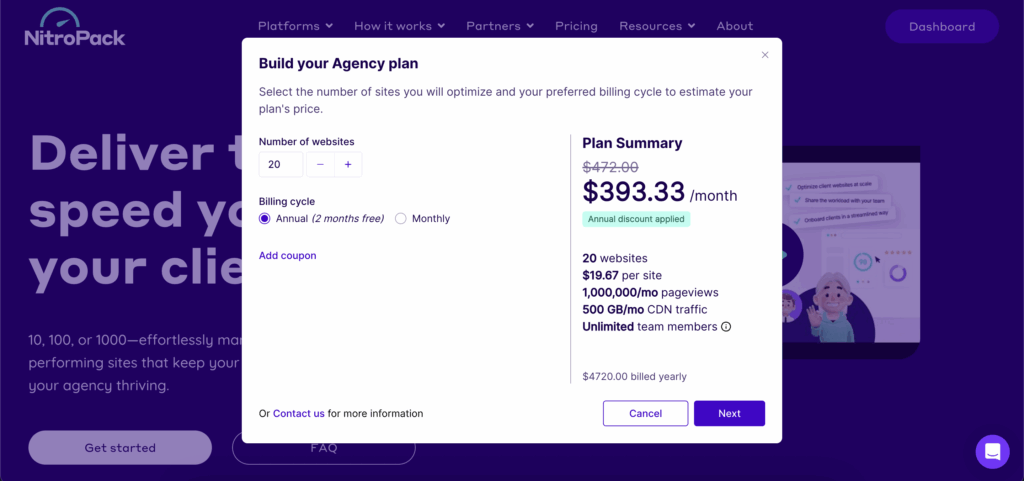Expand the Platforms menu
The height and width of the screenshot is (481, 1024).
coord(295,26)
